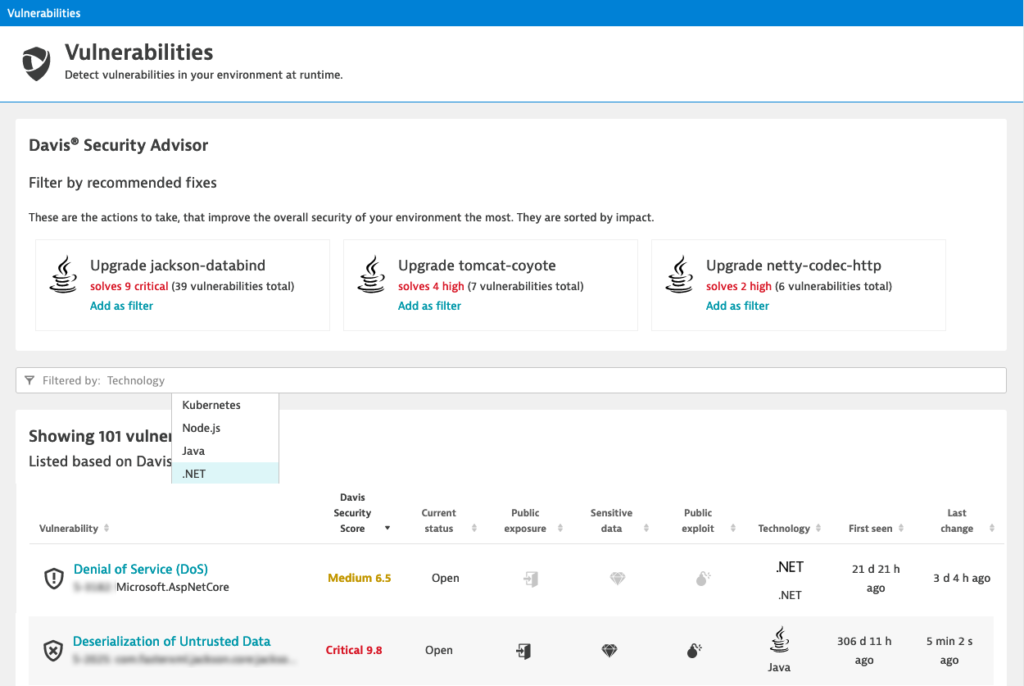1024x686 pixels.
Task: Click the Filtered by Technology input field
Action: point(511,380)
